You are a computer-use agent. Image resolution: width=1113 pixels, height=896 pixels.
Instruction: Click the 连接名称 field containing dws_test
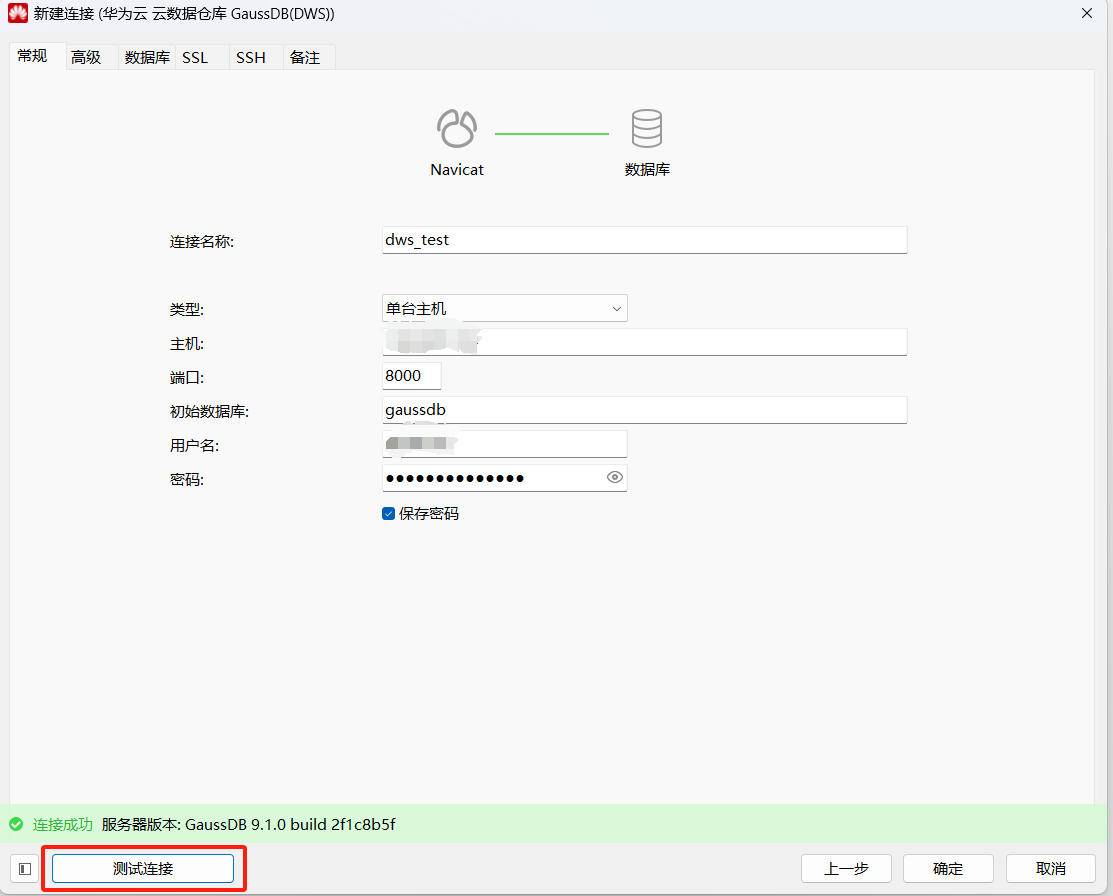[645, 240]
